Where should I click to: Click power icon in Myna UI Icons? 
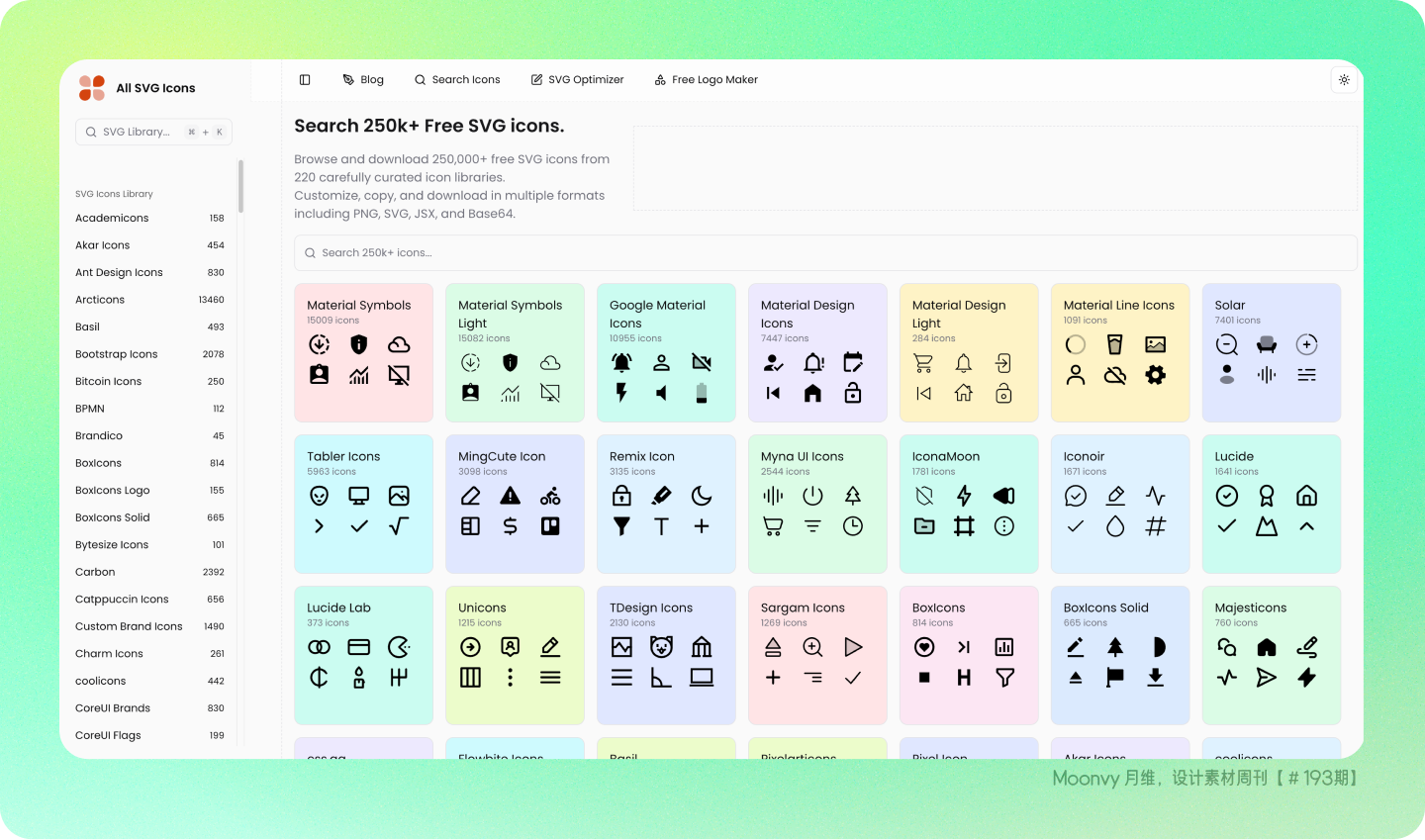point(812,496)
